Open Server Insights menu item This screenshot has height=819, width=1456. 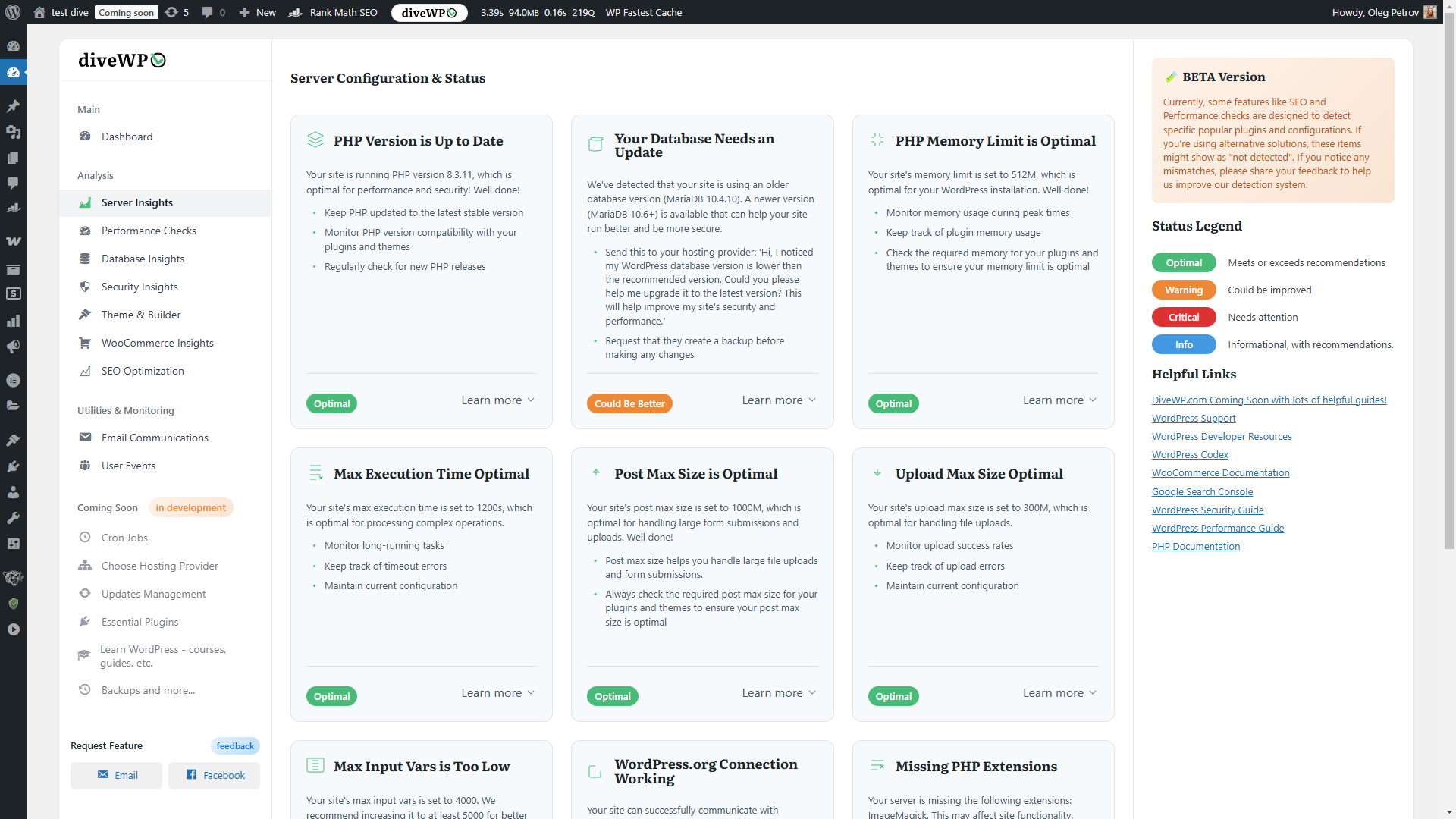point(165,202)
